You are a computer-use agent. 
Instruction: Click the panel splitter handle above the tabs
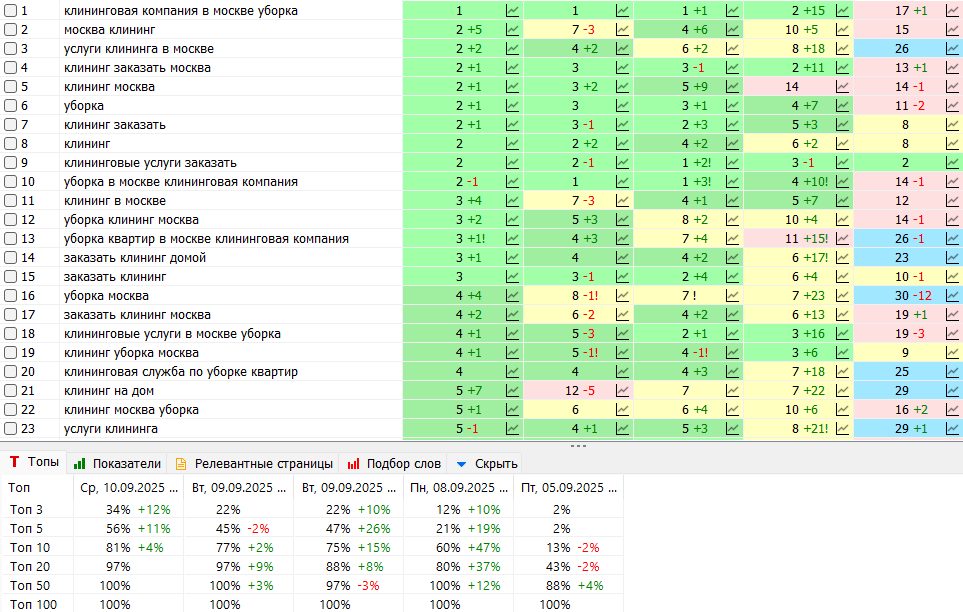pyautogui.click(x=578, y=446)
